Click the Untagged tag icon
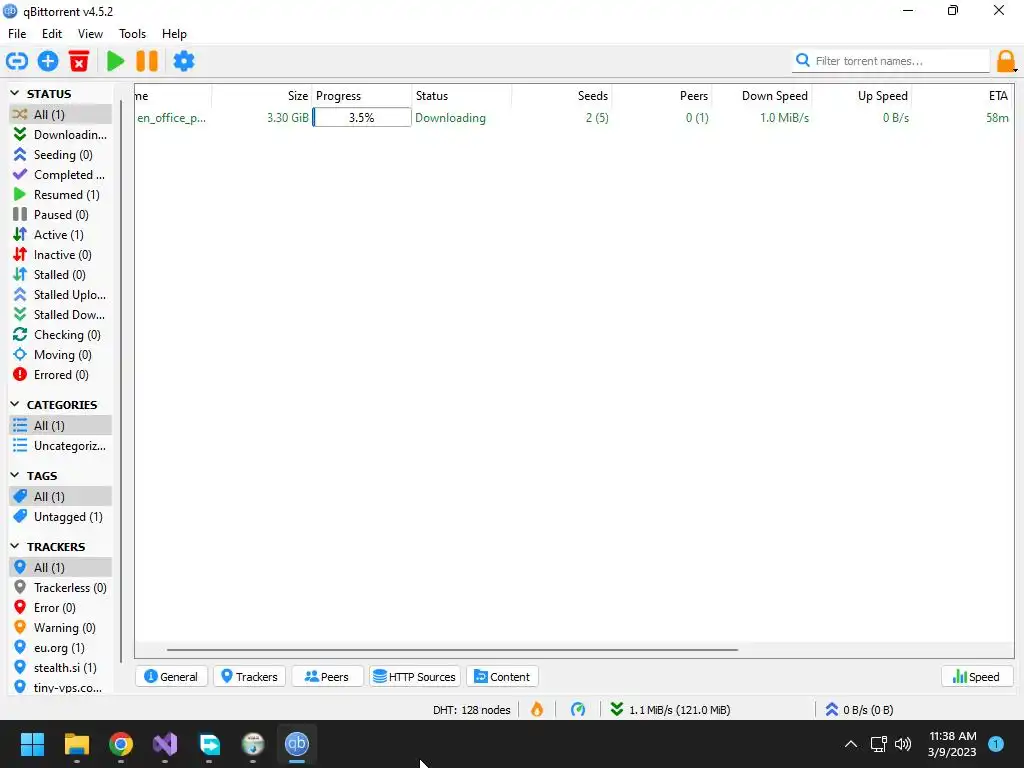Viewport: 1024px width, 768px height. click(x=20, y=517)
